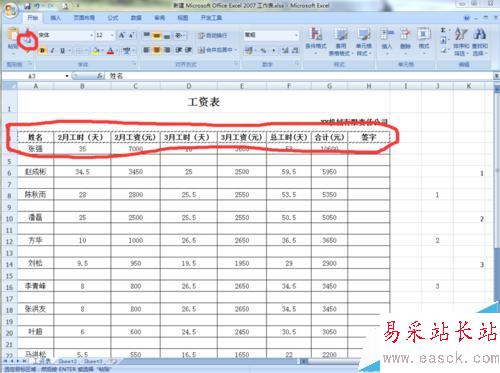
Task: Toggle center horizontal alignment
Action: [157, 50]
